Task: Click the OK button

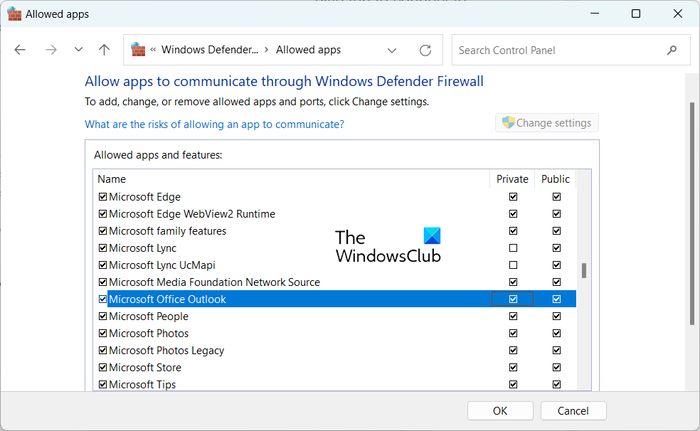Action: point(500,411)
